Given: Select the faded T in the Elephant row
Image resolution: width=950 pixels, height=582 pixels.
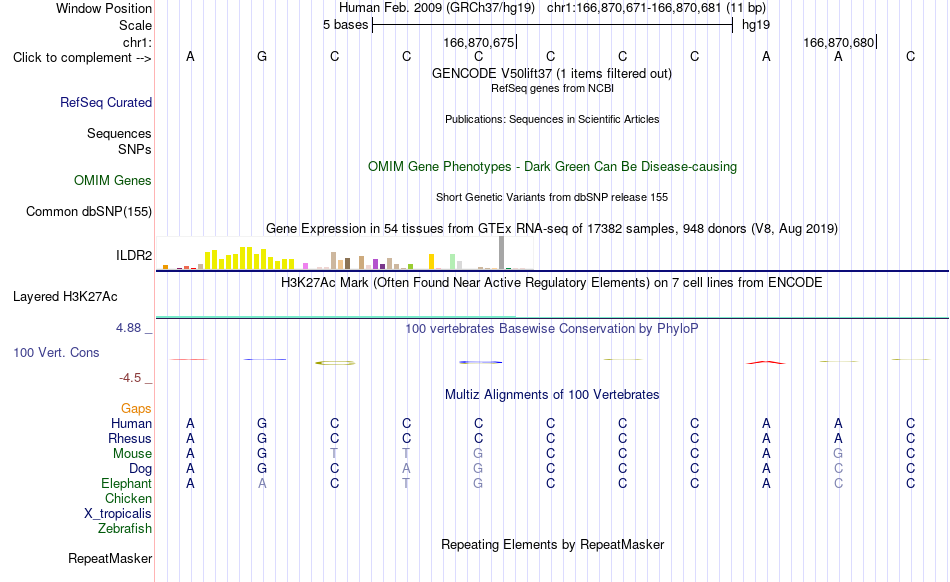Looking at the screenshot, I should tap(406, 483).
